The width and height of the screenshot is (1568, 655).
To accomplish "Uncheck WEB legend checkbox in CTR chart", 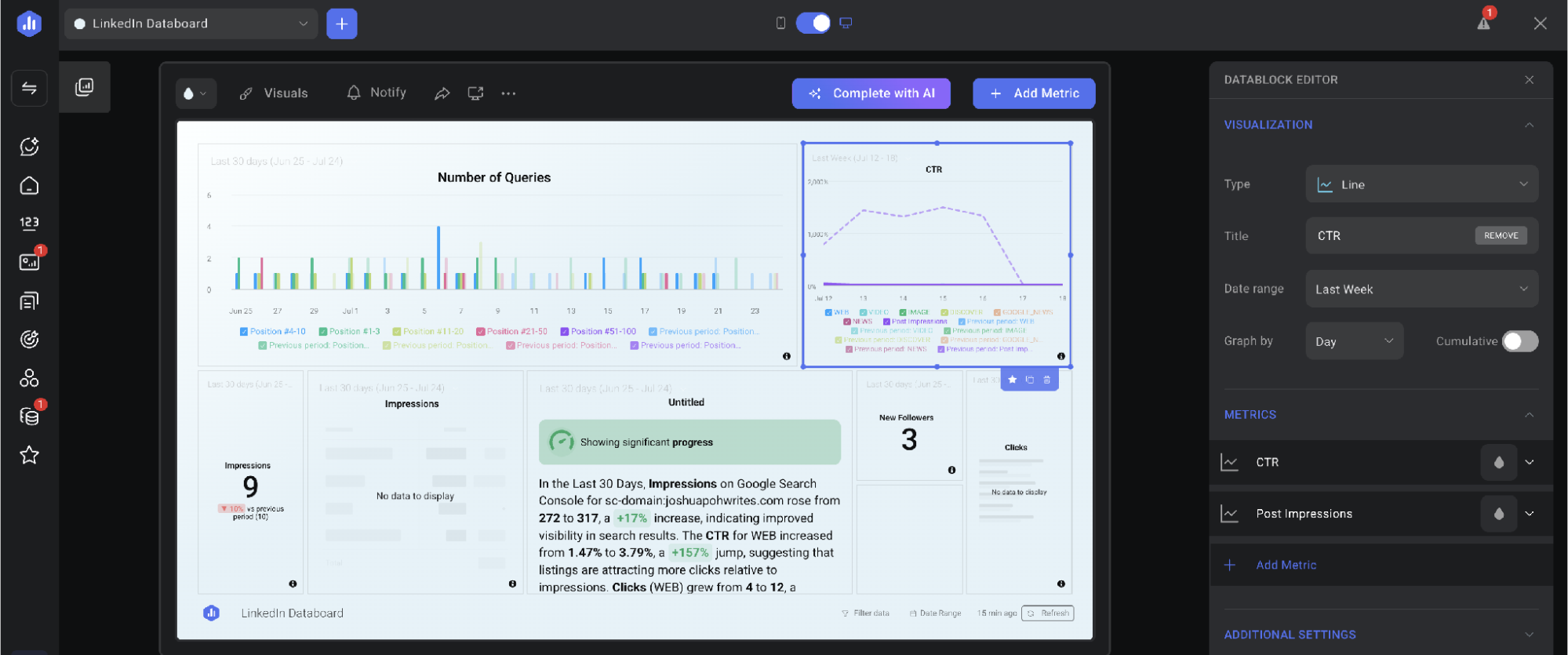I will (828, 312).
